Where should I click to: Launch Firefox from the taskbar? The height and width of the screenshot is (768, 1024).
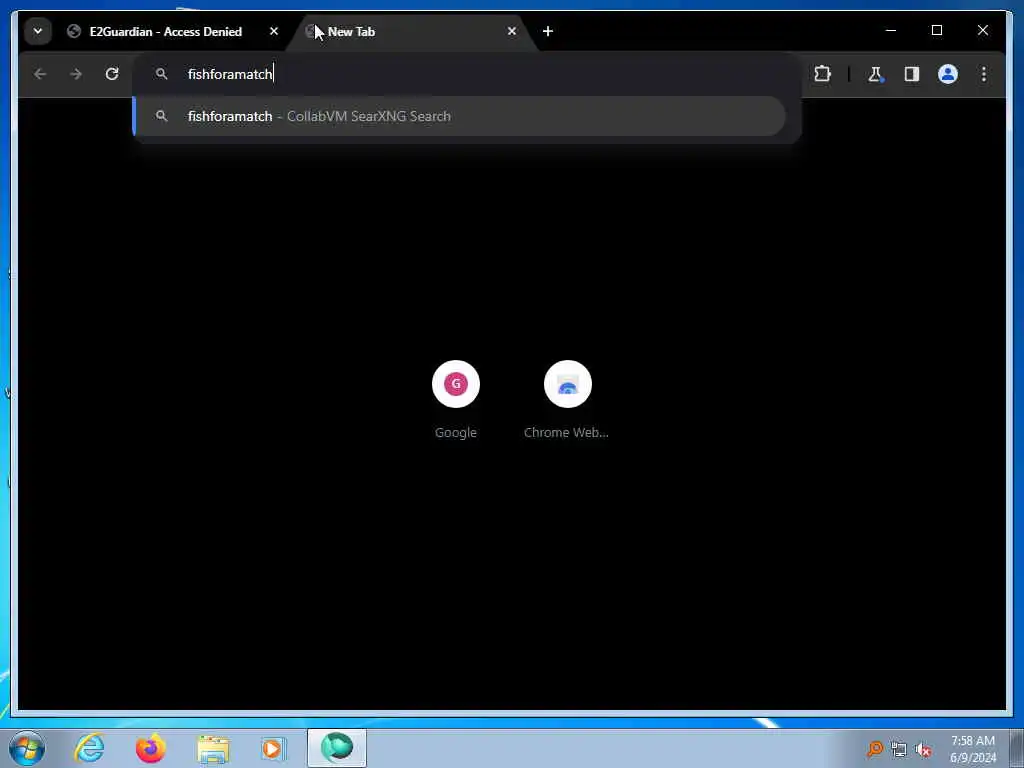point(151,748)
